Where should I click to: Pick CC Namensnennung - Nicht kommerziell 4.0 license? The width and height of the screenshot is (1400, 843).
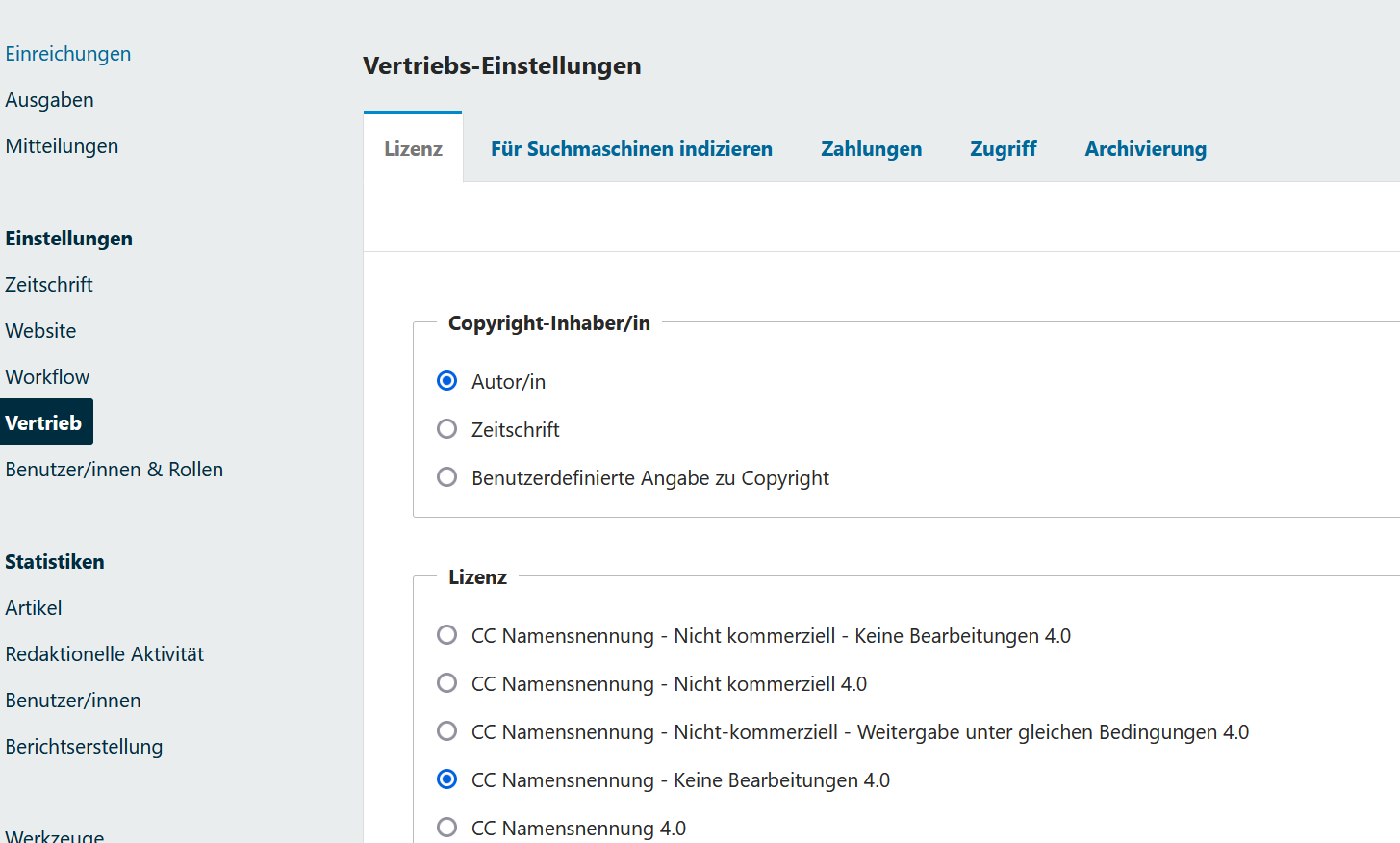tap(446, 683)
